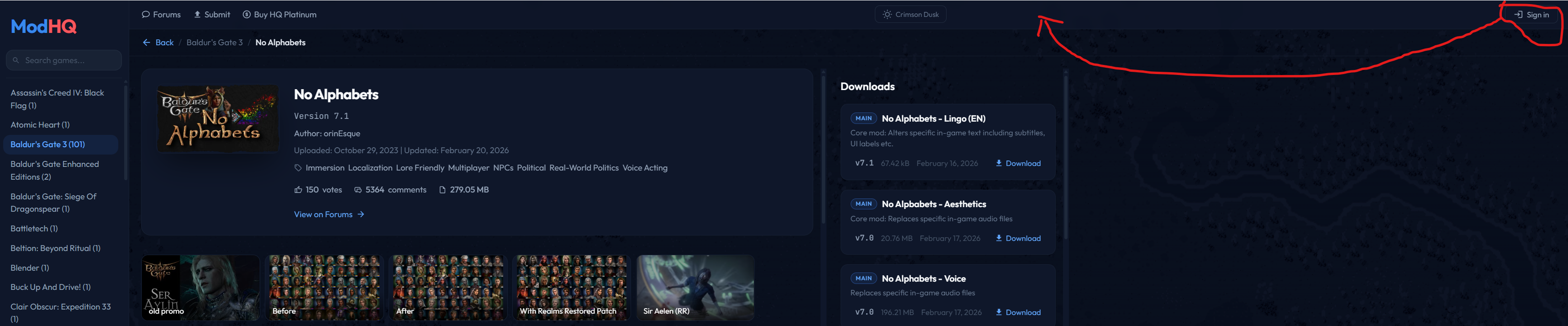Click the Immersion tag
Screen dimensions: 1568x326
[x=325, y=168]
